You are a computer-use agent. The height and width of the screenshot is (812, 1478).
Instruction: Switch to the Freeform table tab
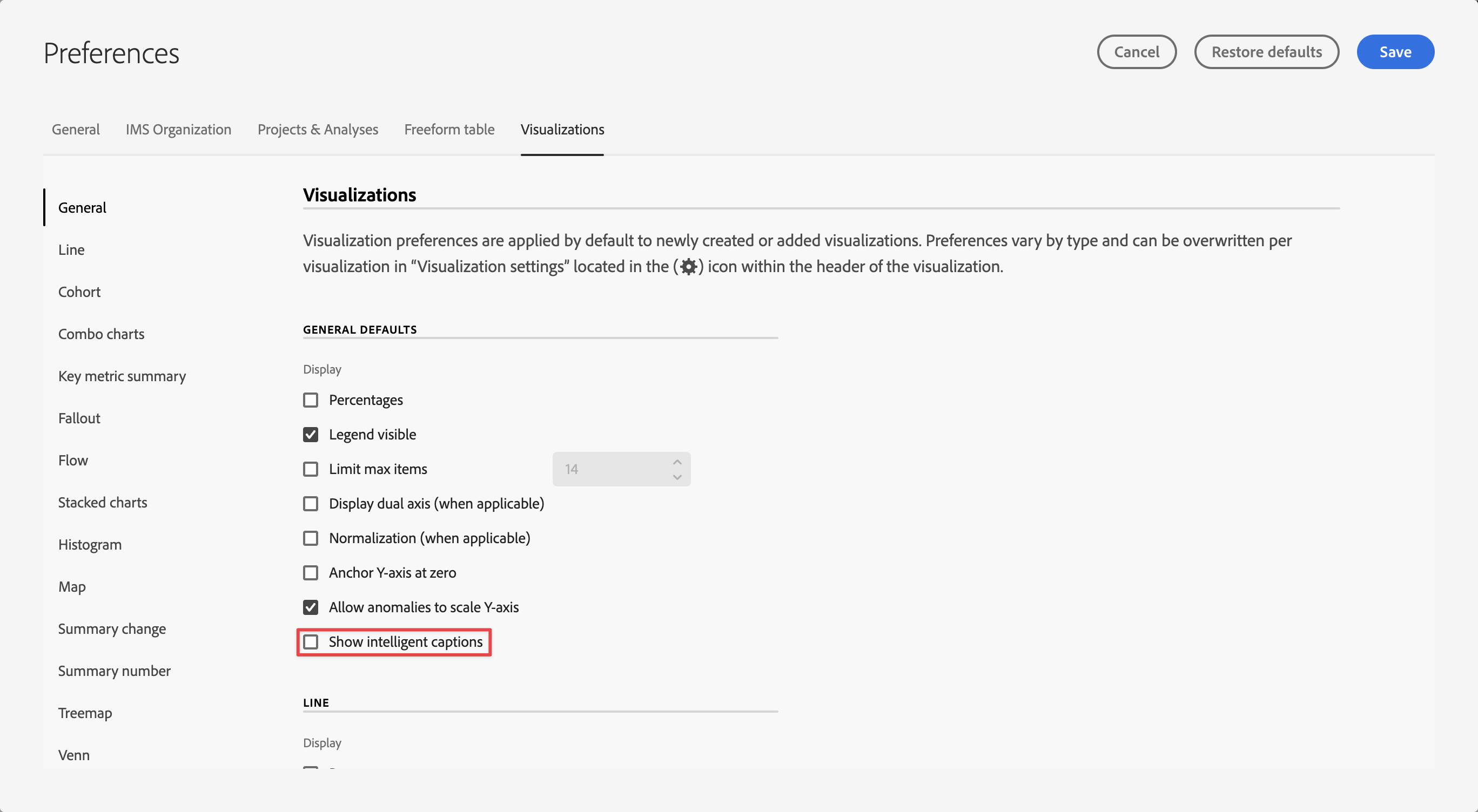pos(449,130)
